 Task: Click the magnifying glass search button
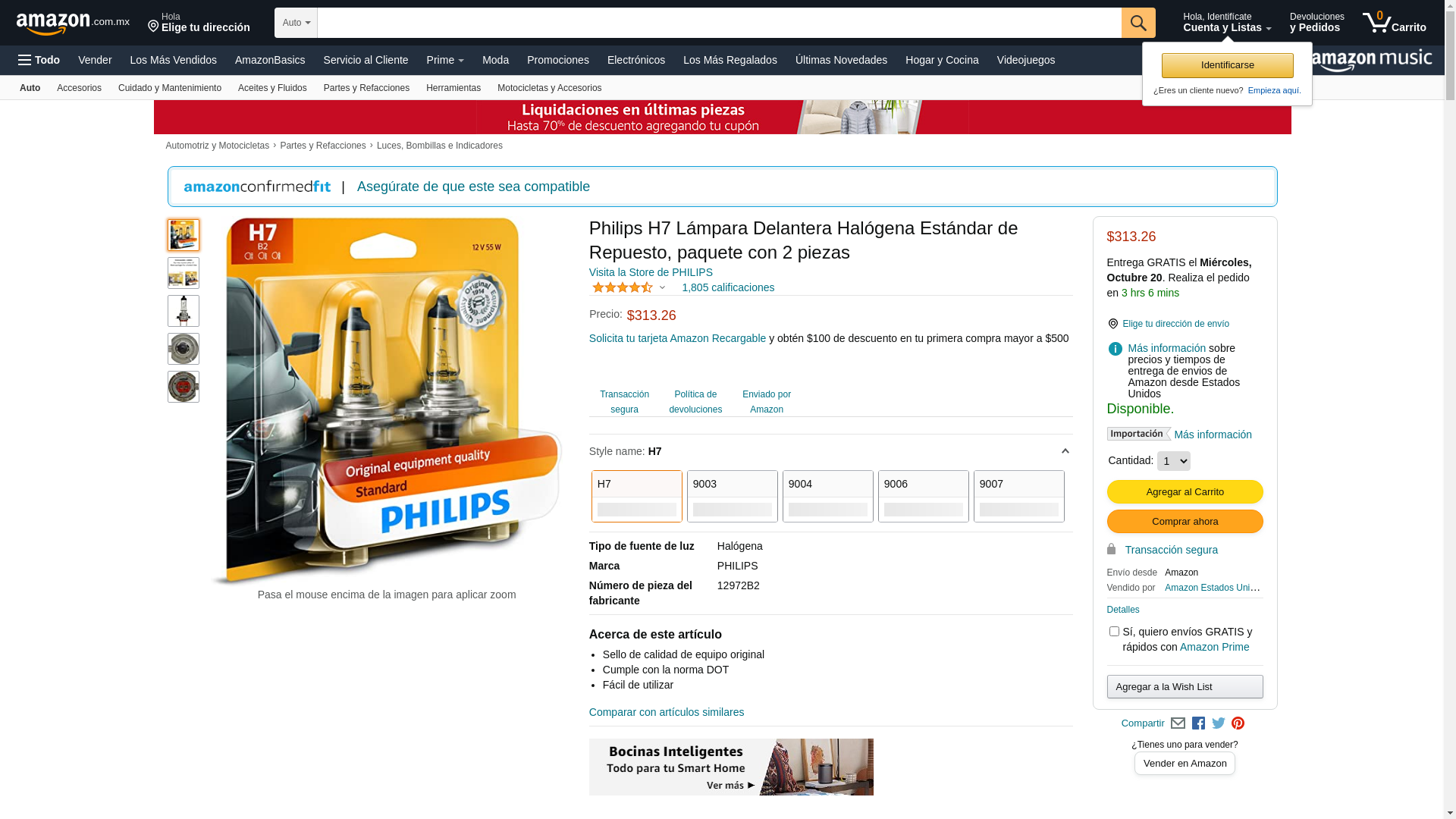(x=1138, y=23)
